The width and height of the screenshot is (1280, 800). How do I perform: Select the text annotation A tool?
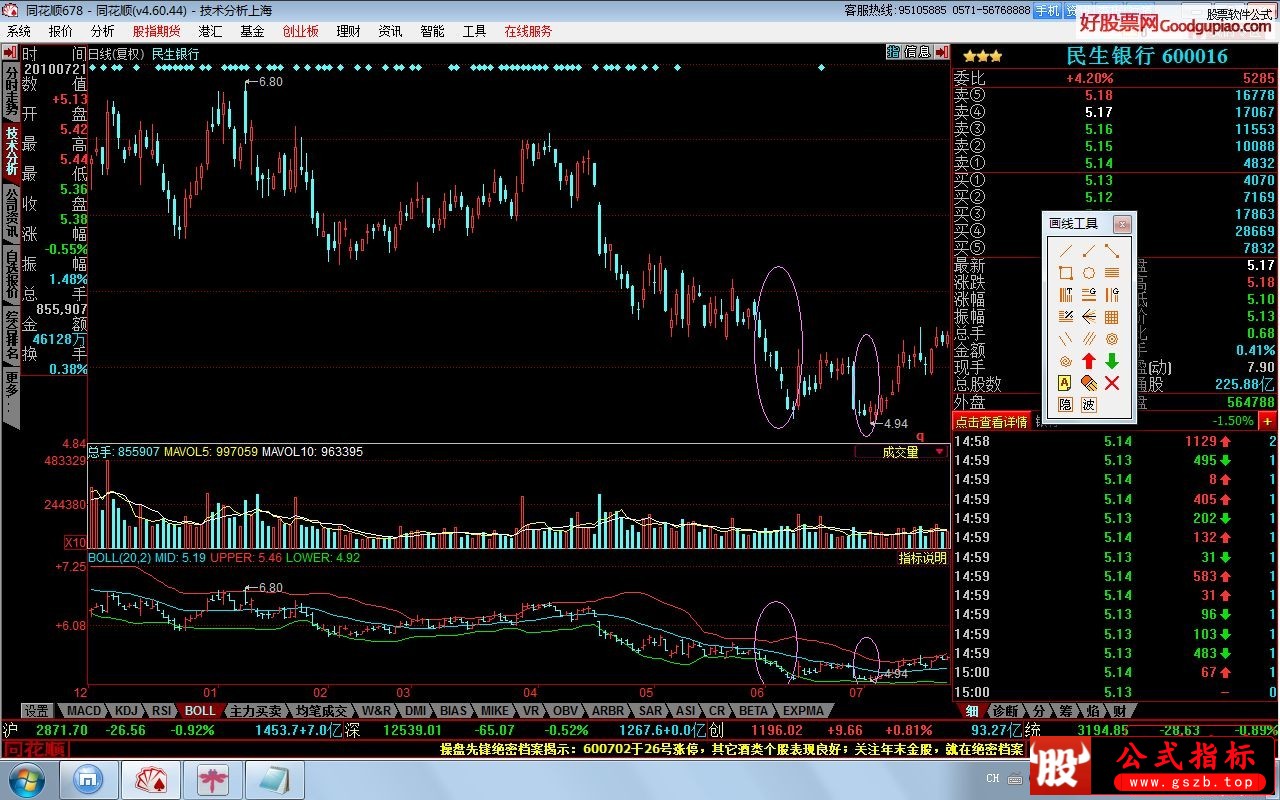point(1066,383)
